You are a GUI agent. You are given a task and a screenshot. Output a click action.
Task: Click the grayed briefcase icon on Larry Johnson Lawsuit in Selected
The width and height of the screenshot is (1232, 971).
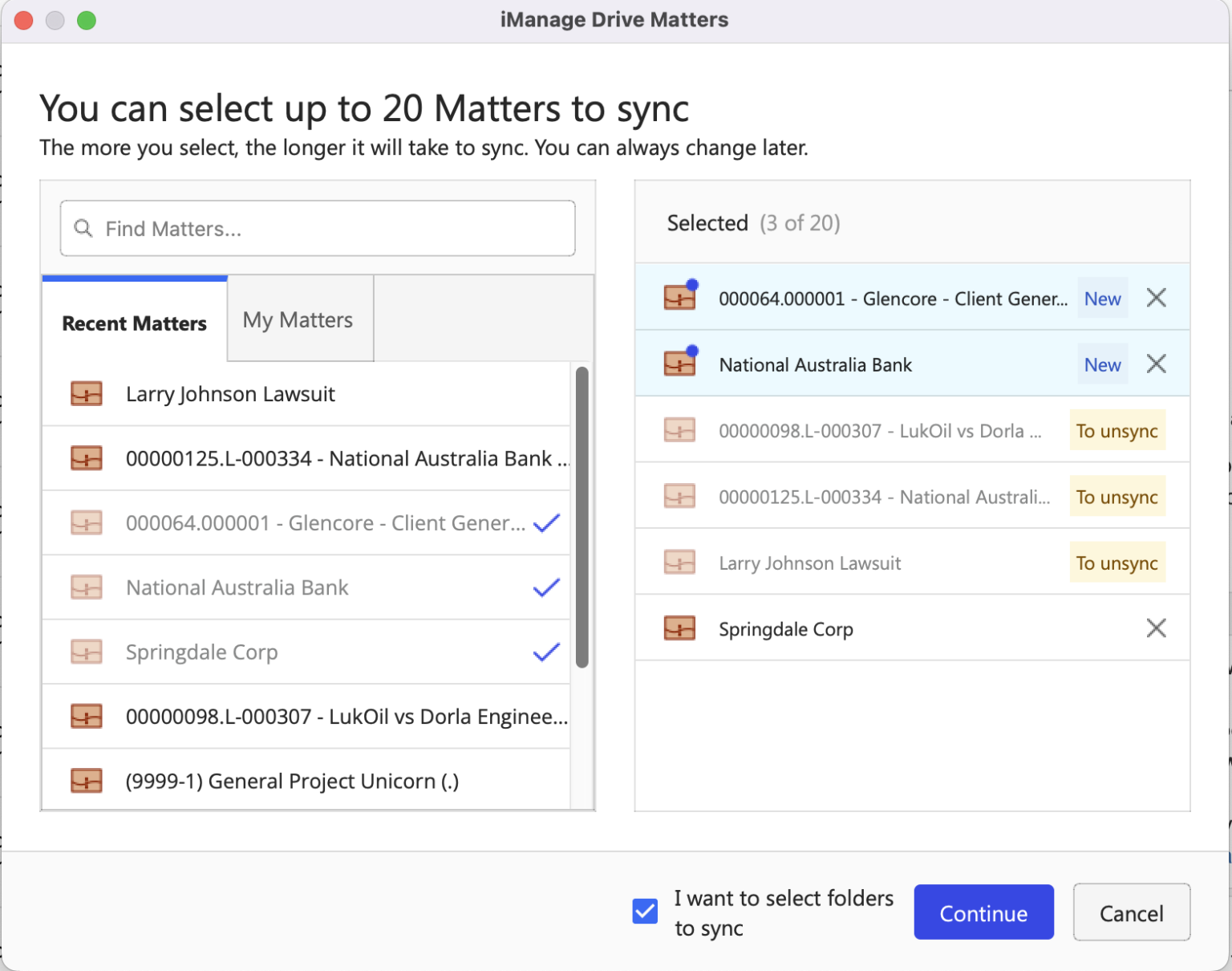coord(679,563)
